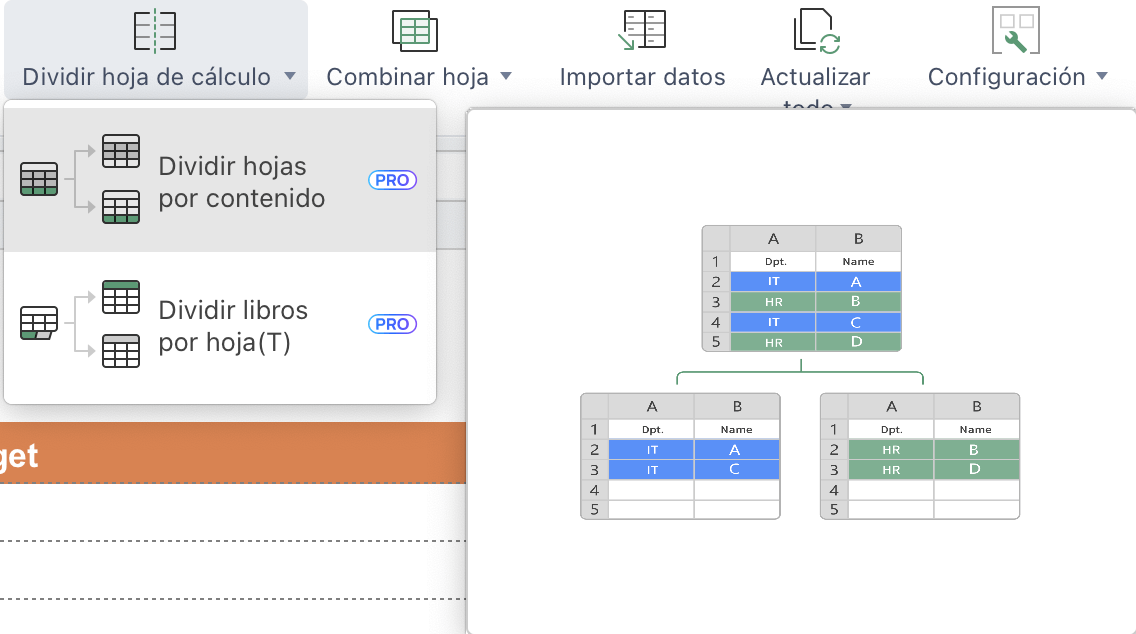Open the Configuración dropdown arrow
This screenshot has height=634, width=1136.
click(x=1102, y=77)
